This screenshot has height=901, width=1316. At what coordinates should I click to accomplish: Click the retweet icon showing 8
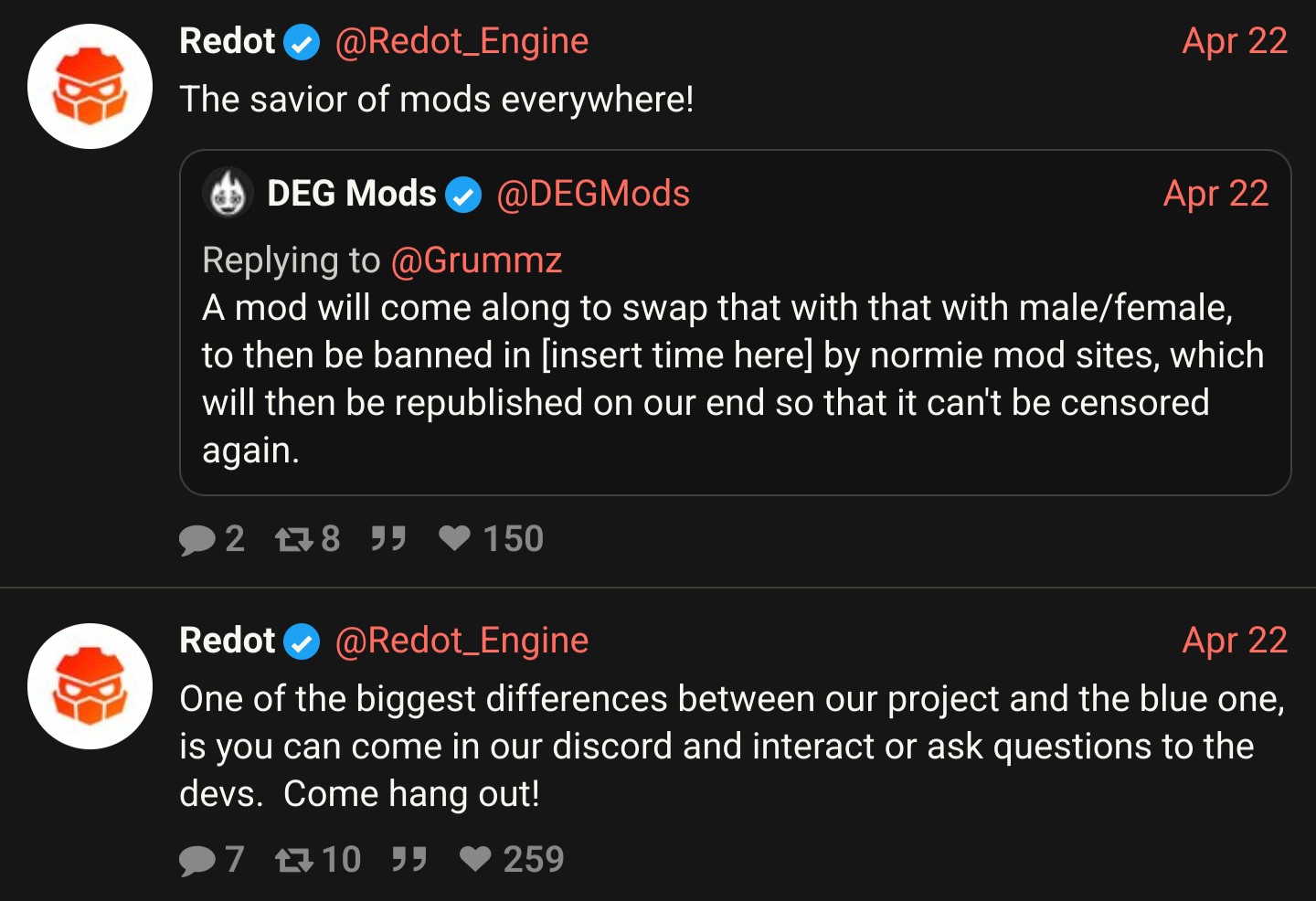pyautogui.click(x=294, y=540)
